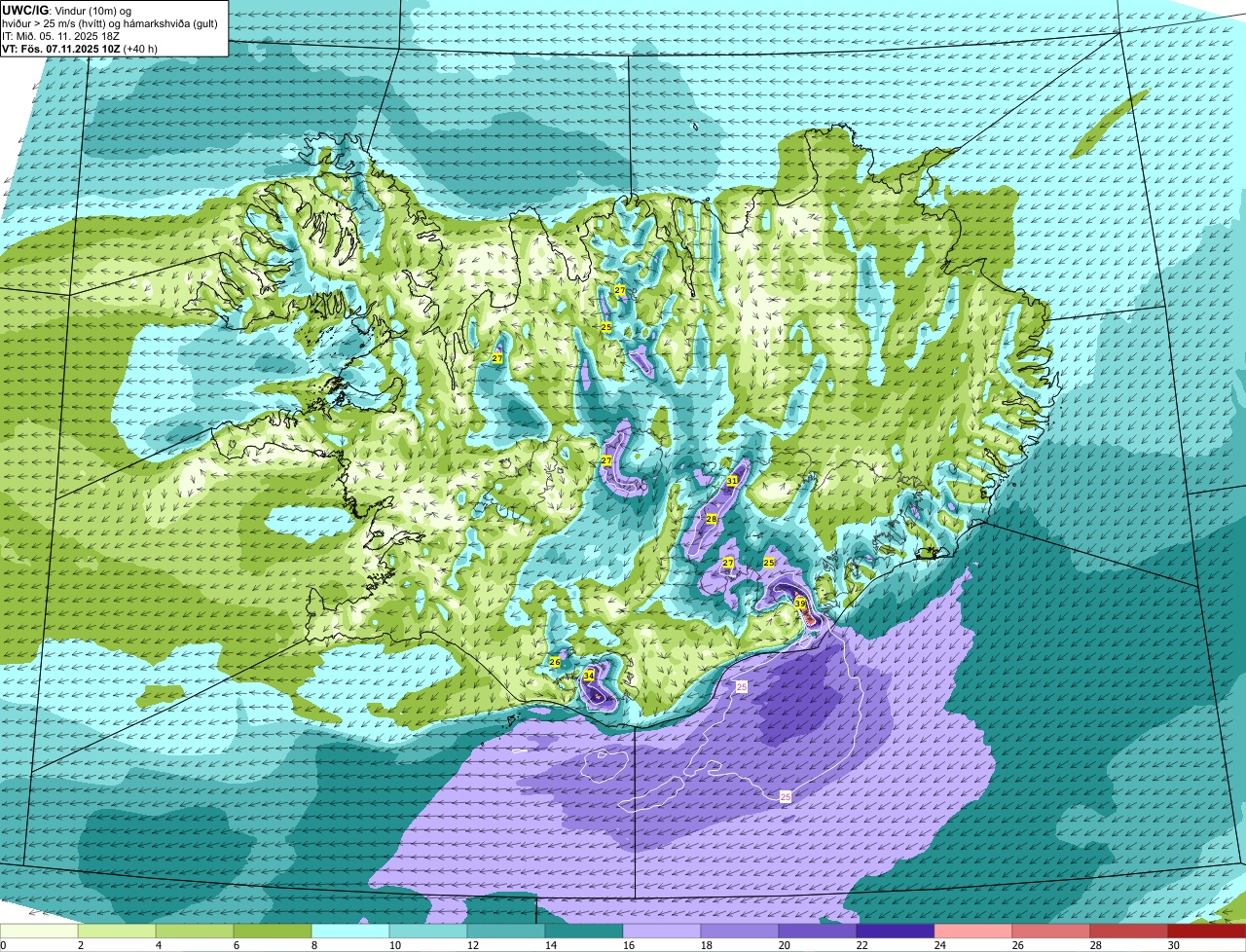Screen dimensions: 1246x952
Task: Click legend tick value '14'
Action: click(x=549, y=945)
